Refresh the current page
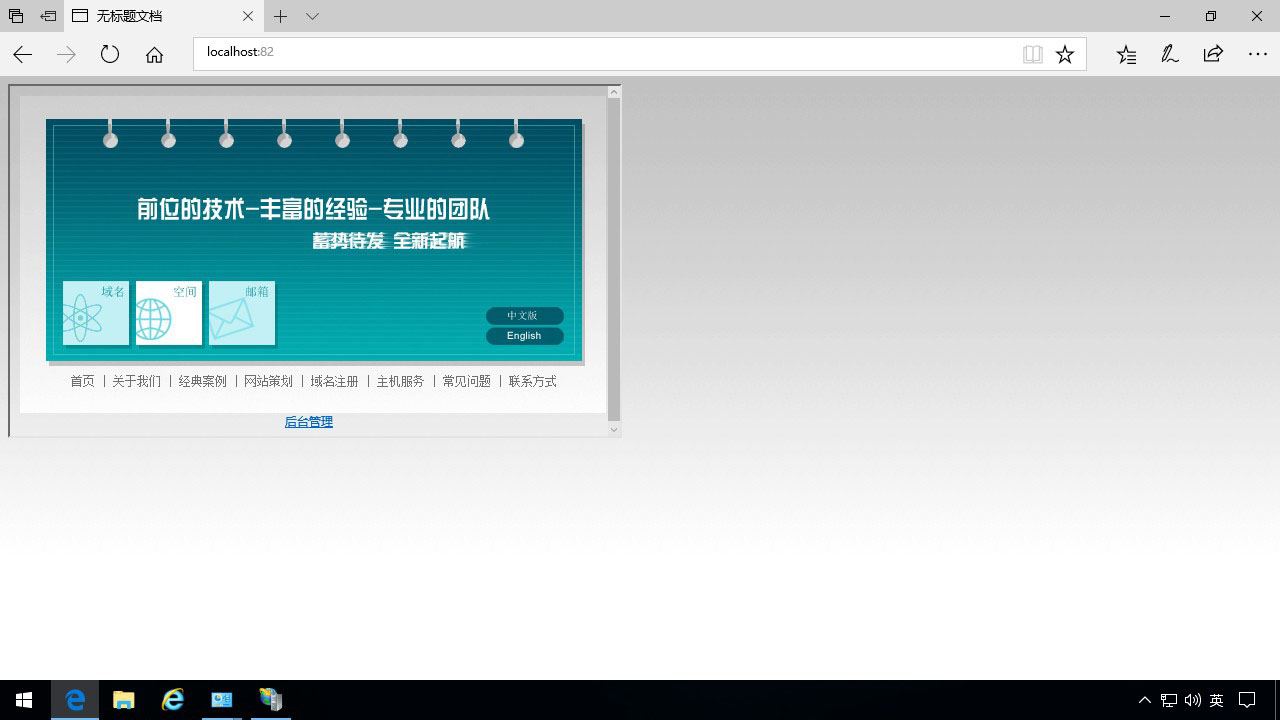The image size is (1280, 720). pos(110,55)
